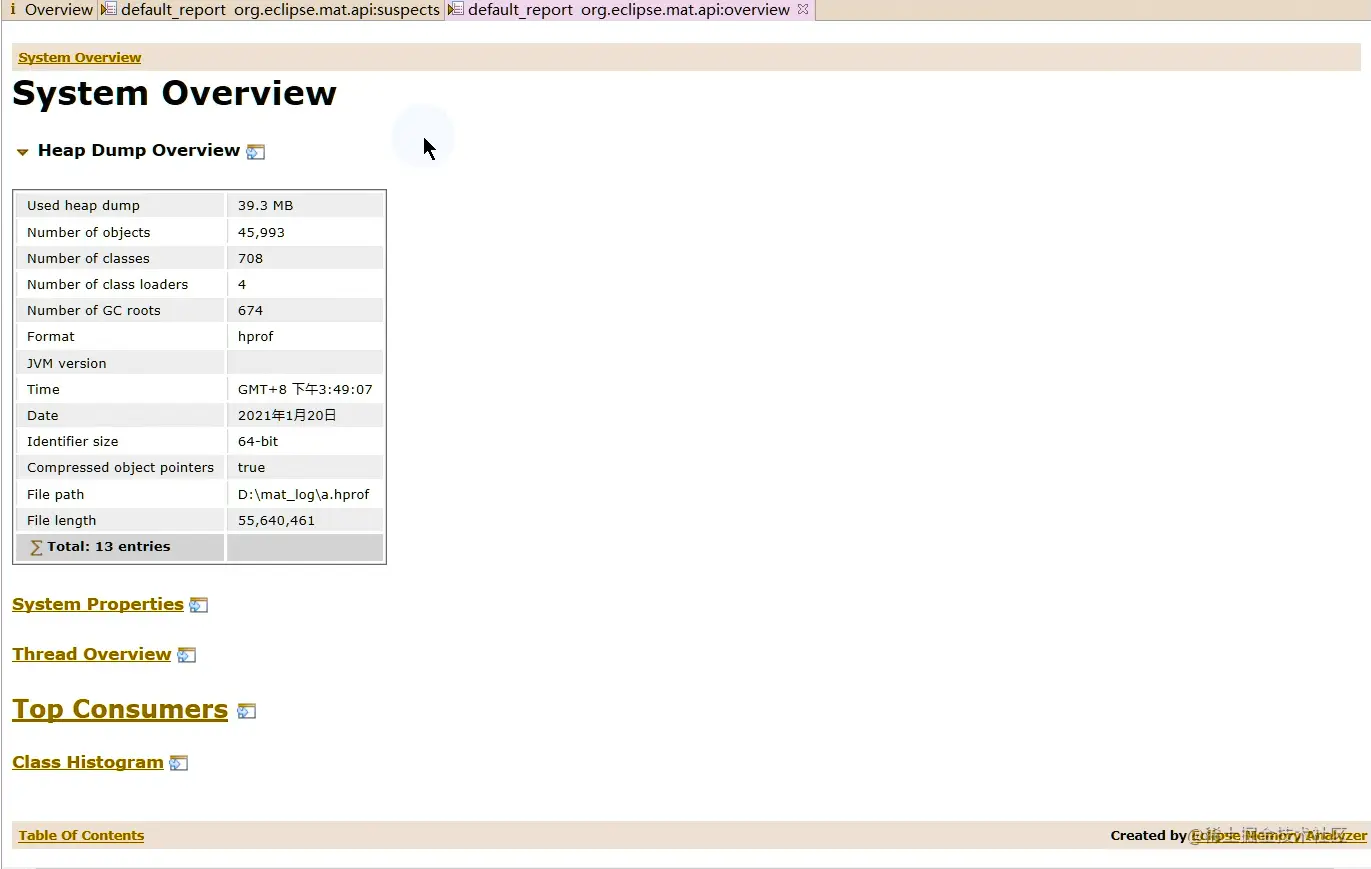Select the default_report overview tab
The width and height of the screenshot is (1371, 869).
(628, 10)
